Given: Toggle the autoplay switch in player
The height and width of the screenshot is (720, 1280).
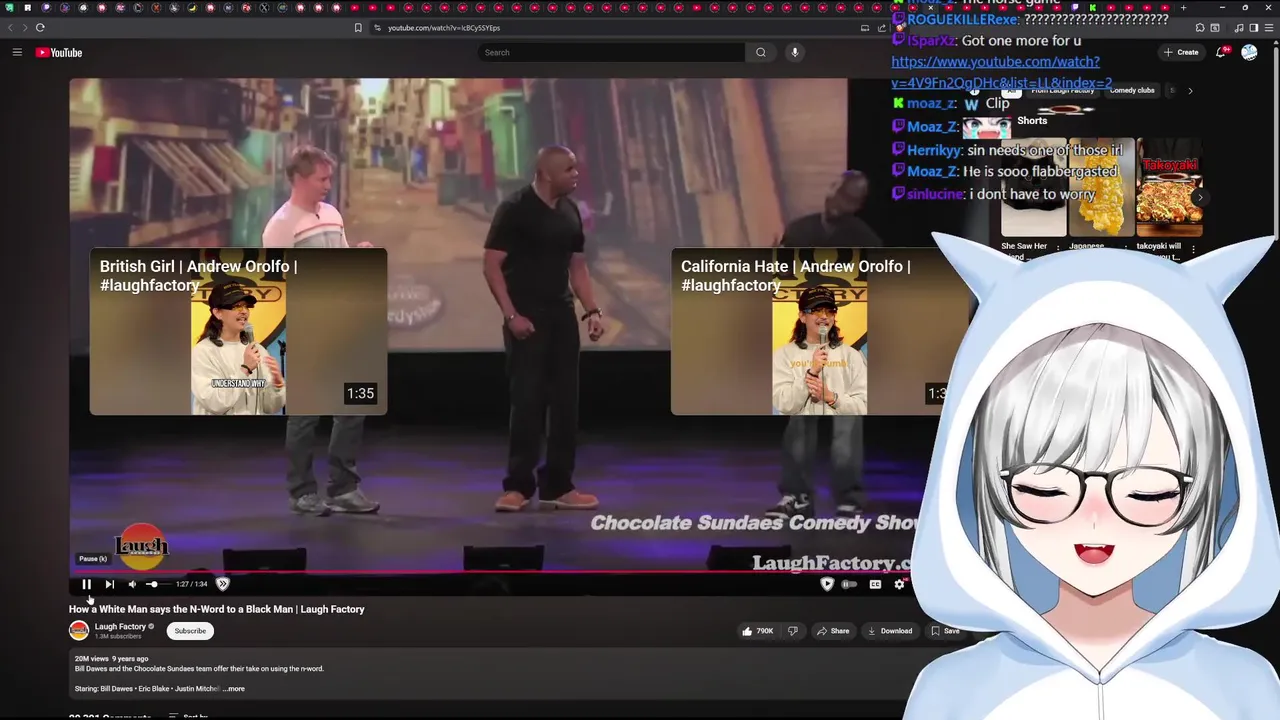Looking at the screenshot, I should click(x=849, y=584).
